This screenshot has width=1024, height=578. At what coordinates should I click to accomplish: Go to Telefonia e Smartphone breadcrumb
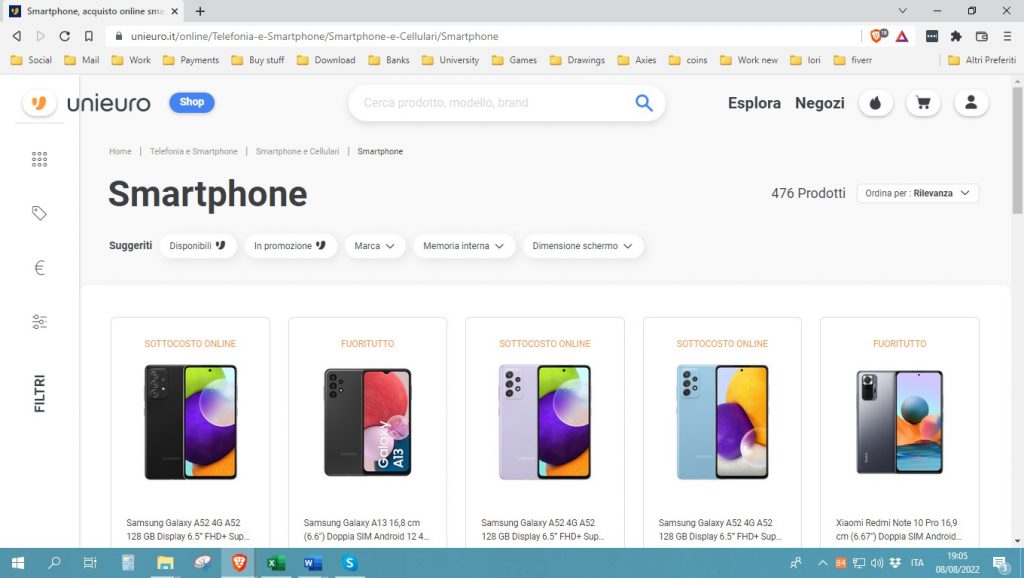[194, 152]
